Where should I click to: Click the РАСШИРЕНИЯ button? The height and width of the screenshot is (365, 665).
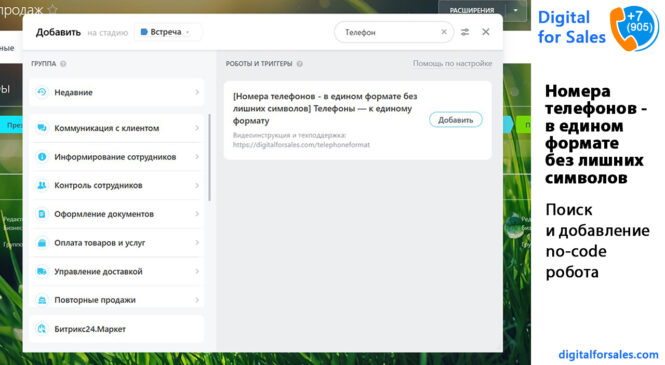472,10
